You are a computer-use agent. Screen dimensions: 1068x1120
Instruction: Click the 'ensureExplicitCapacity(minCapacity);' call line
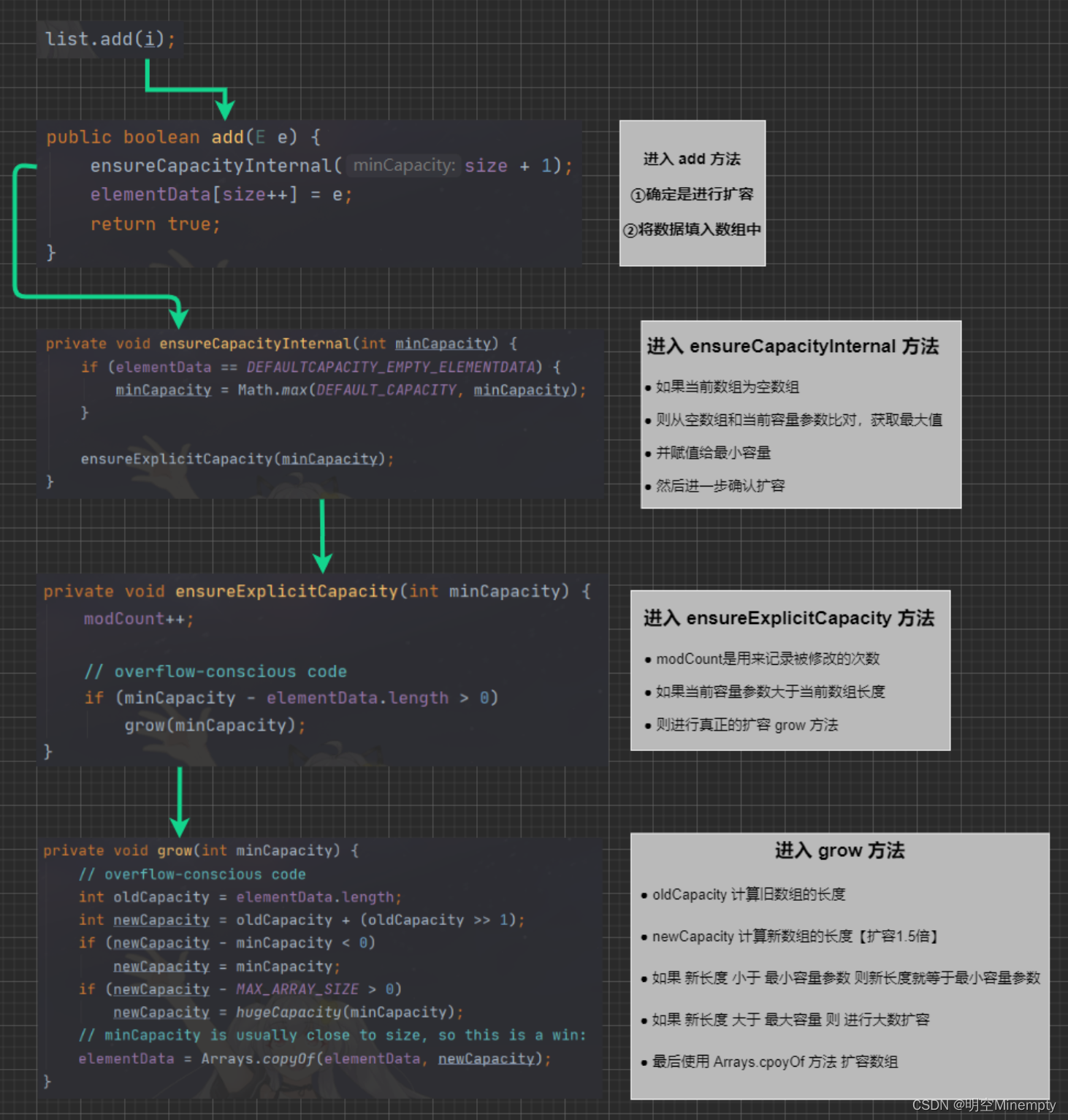[237, 459]
